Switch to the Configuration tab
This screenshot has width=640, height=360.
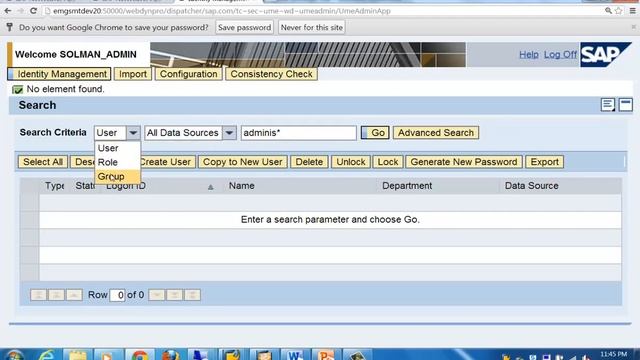point(189,74)
